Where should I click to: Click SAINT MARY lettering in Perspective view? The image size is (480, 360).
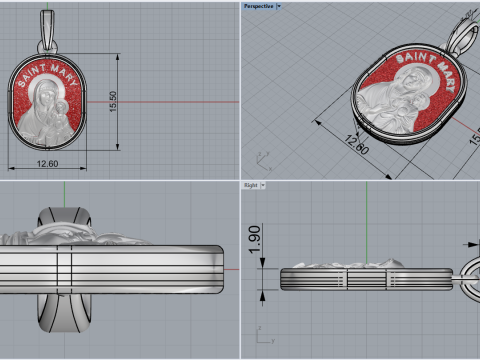[x=427, y=68]
